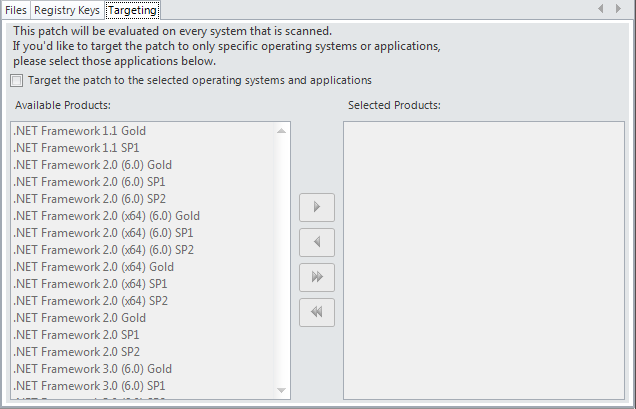Click the remove-all double left arrow button

coord(317,312)
